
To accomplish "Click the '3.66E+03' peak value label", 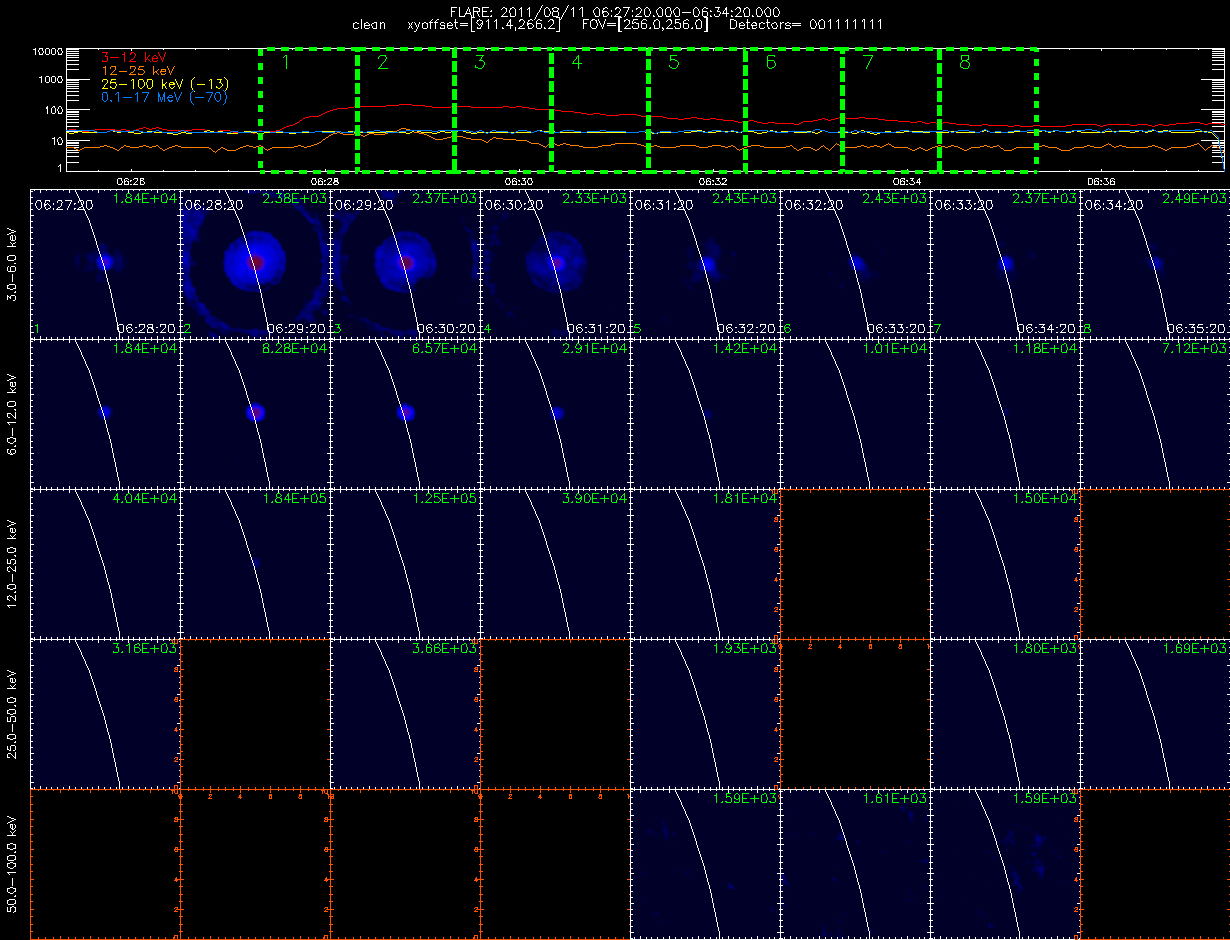I will tap(445, 649).
